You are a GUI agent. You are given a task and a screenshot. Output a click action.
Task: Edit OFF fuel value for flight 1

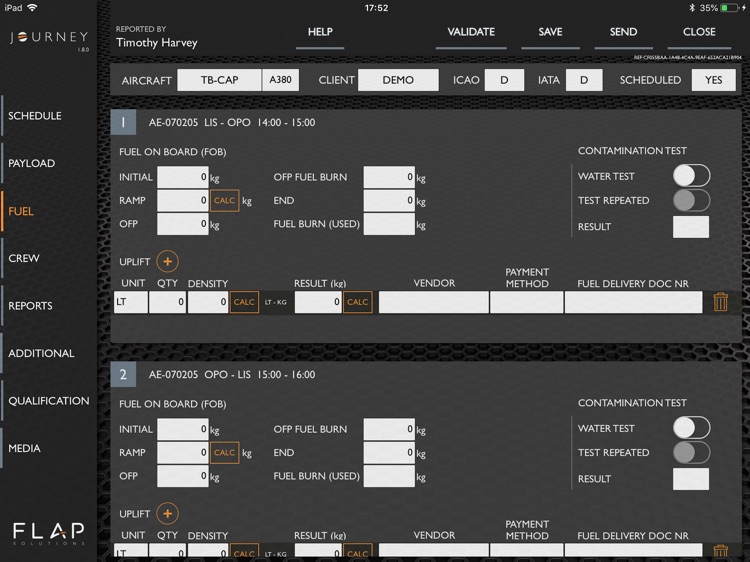tap(183, 224)
